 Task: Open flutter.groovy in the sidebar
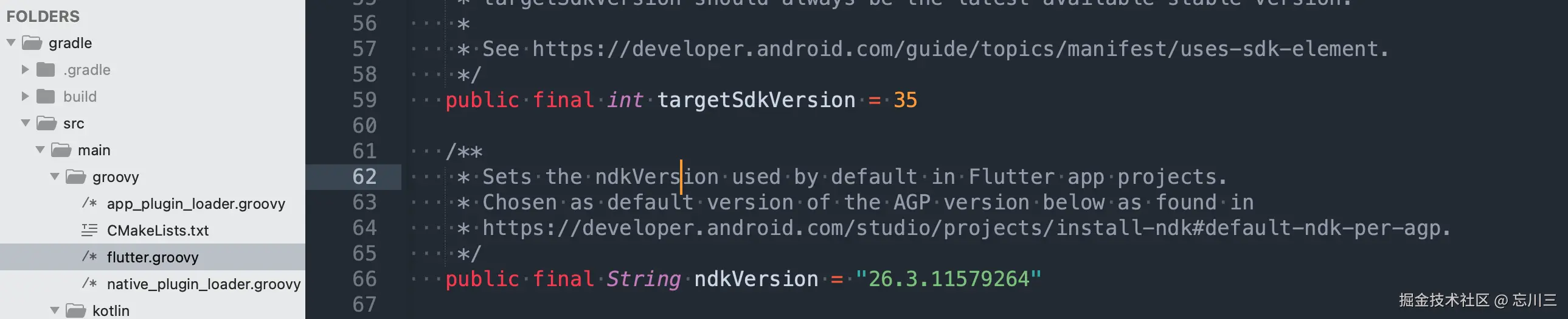pos(153,257)
